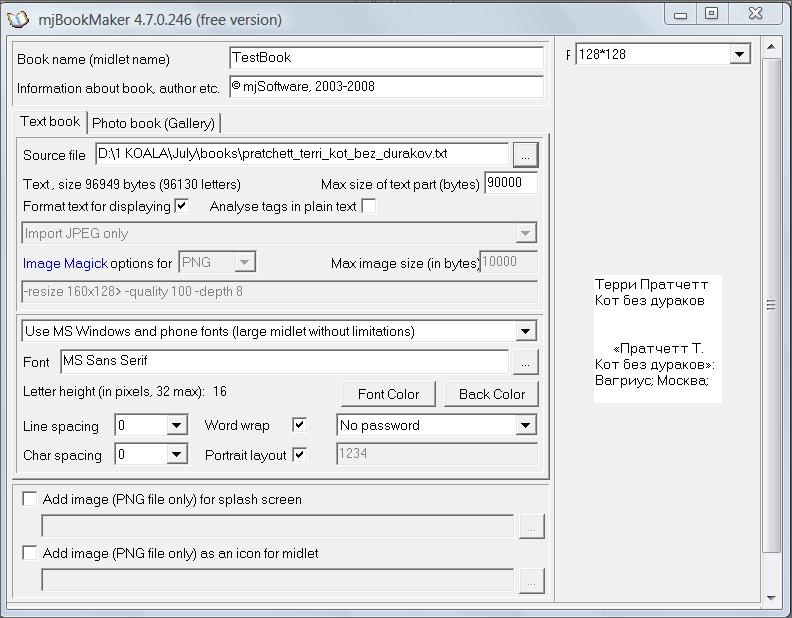This screenshot has width=792, height=618.
Task: Browse for source file with ellipsis button
Action: (x=525, y=154)
